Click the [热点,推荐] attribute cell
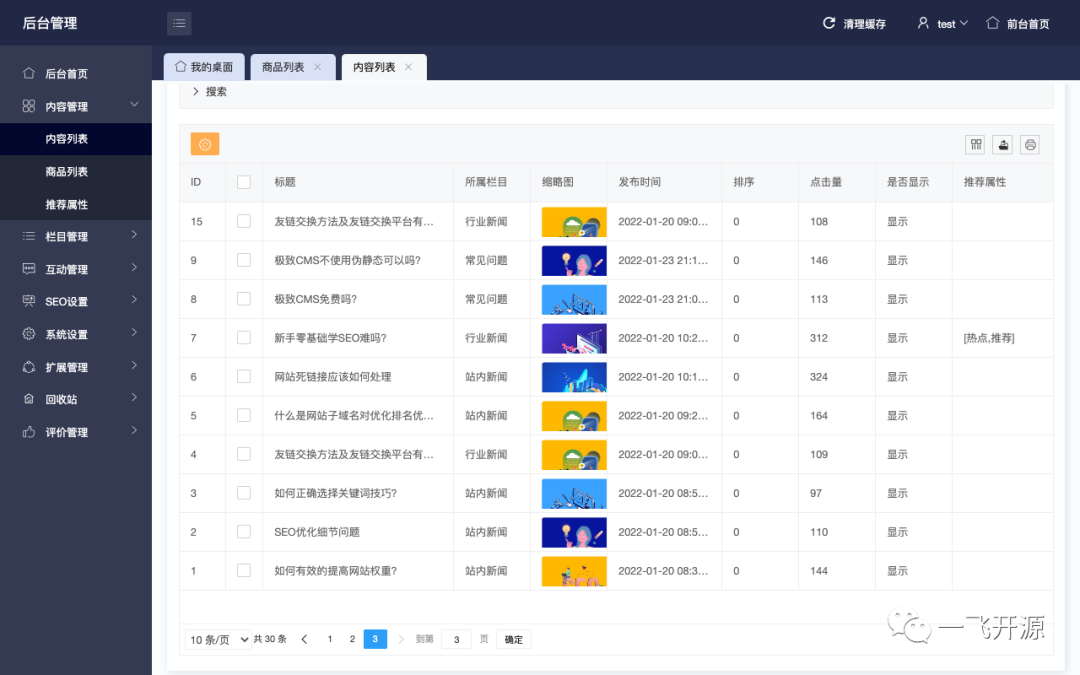1080x675 pixels. 988,338
